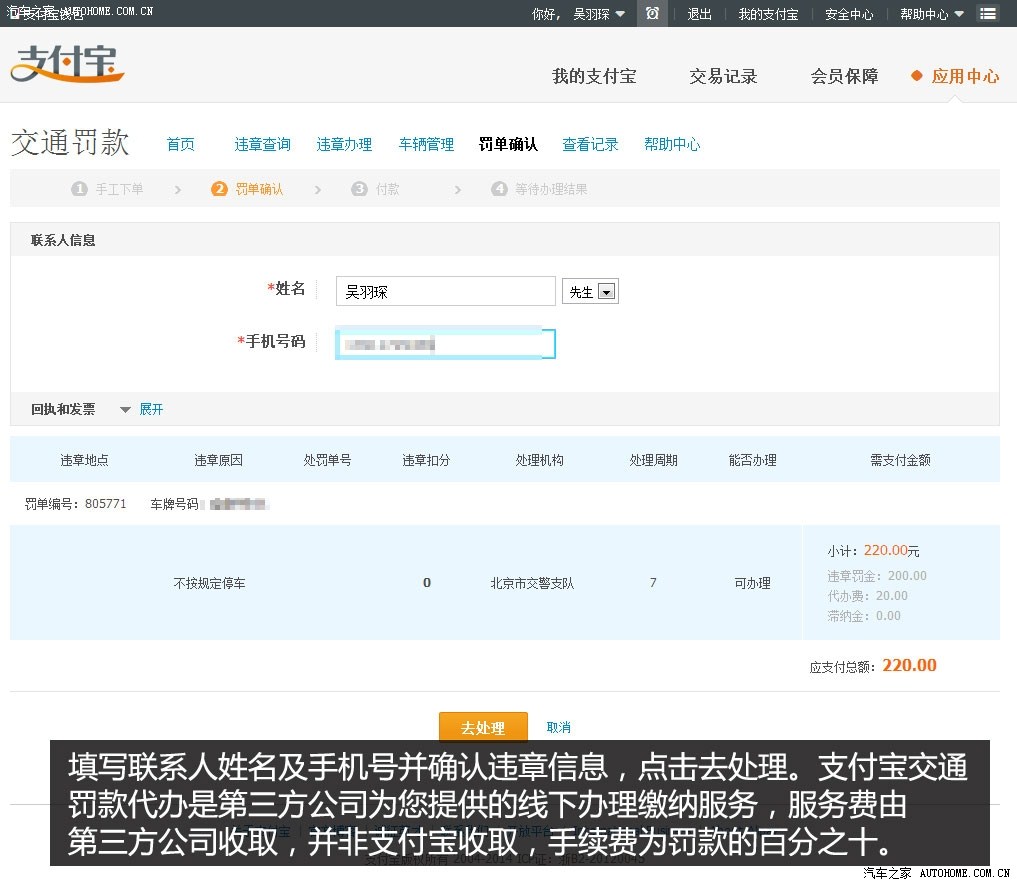This screenshot has height=882, width=1017.
Task: Click 处罚单号 column header
Action: click(328, 460)
